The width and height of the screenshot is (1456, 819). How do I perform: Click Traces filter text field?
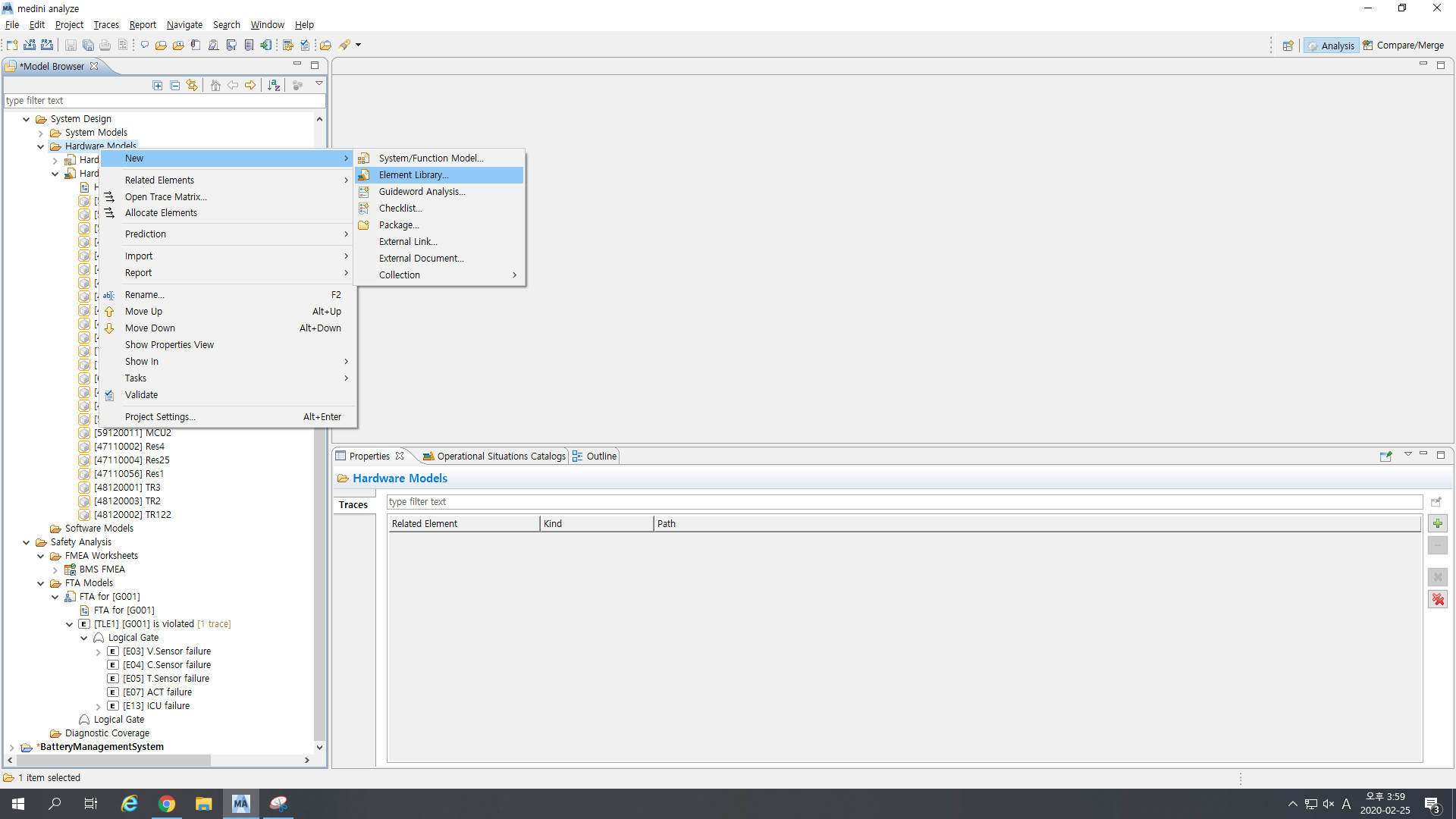pos(902,502)
